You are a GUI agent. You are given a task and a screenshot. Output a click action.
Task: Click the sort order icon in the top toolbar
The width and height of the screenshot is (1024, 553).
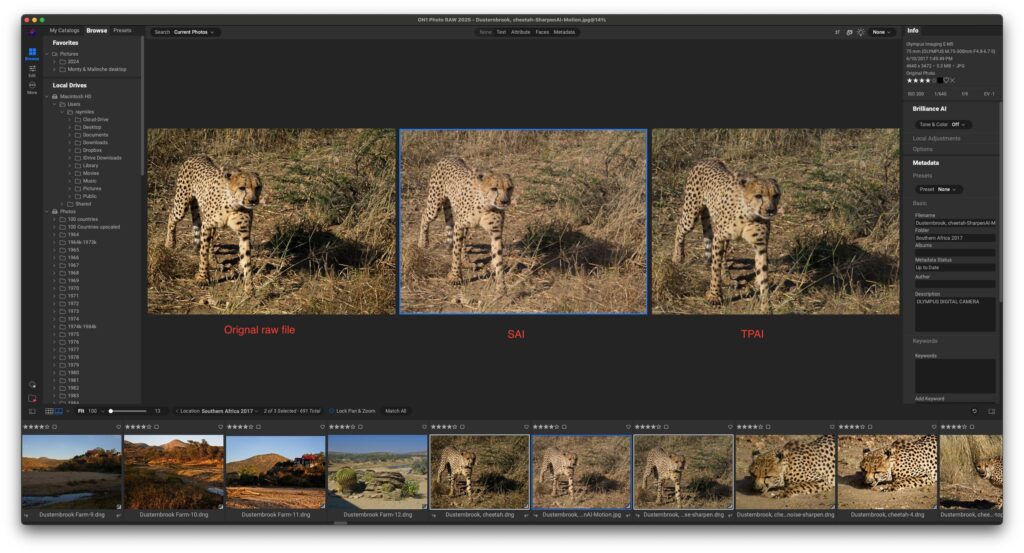[x=837, y=32]
